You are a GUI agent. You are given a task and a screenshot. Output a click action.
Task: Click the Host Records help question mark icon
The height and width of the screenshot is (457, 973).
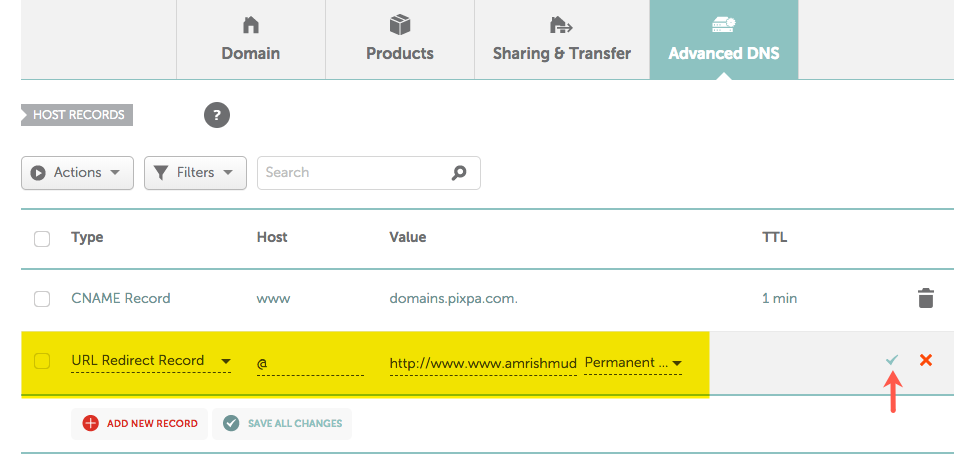pos(217,115)
